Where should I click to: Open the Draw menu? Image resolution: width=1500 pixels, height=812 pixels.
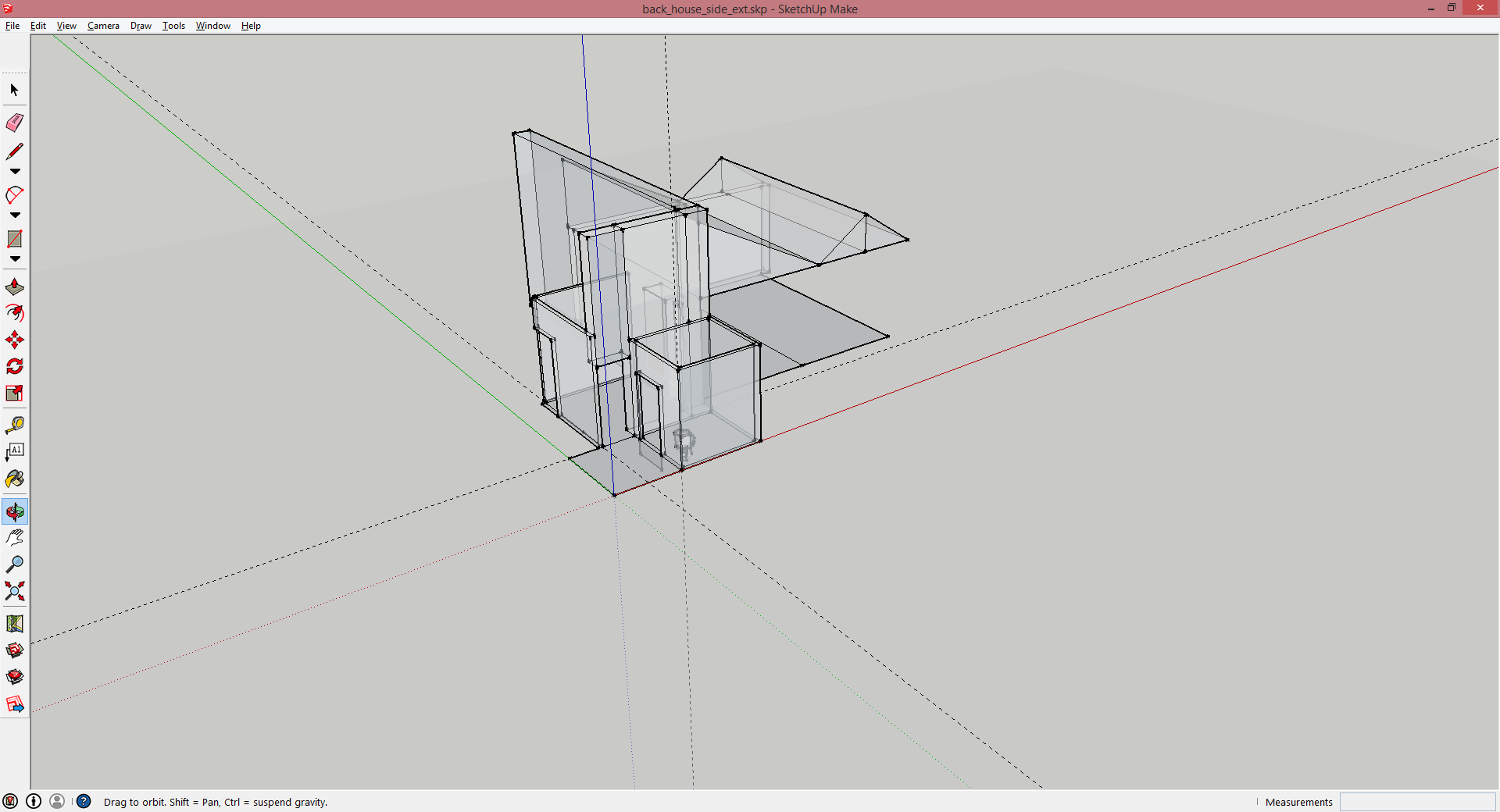(x=141, y=26)
